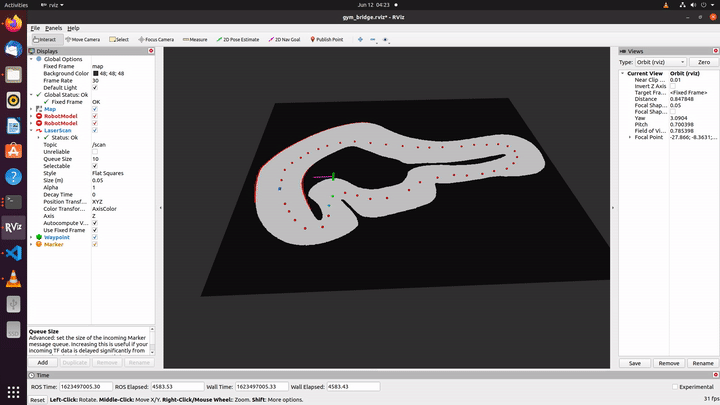The height and width of the screenshot is (405, 720).
Task: Collapse the Global Status tree
Action: coord(32,95)
